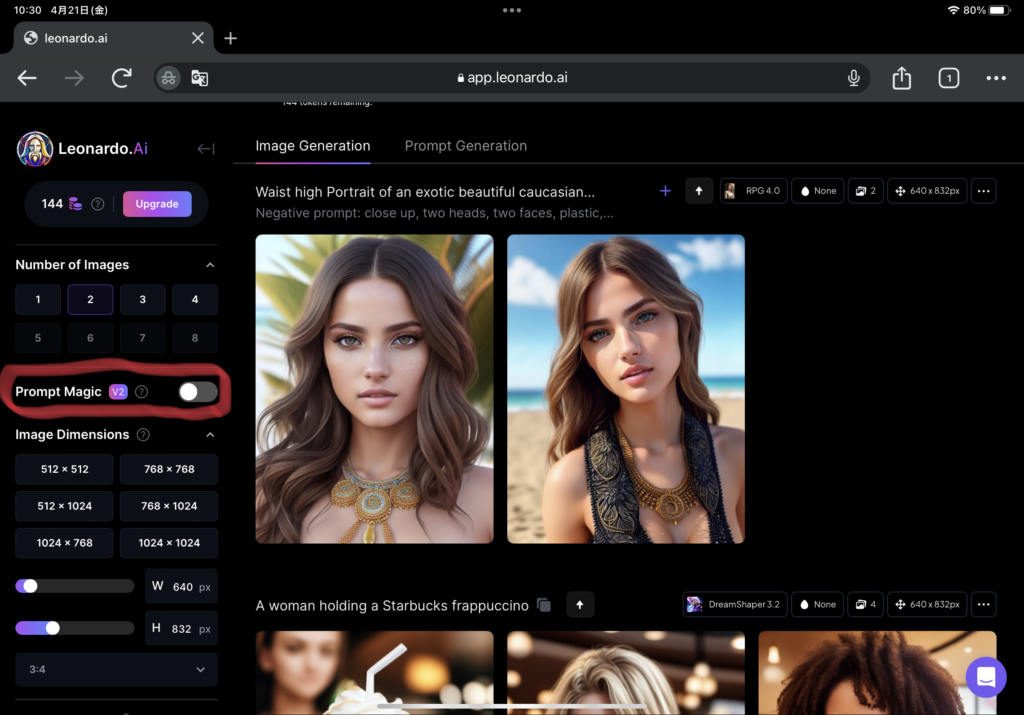The width and height of the screenshot is (1024, 715).
Task: Copy the Starbucks frappuccino prompt
Action: click(x=544, y=605)
